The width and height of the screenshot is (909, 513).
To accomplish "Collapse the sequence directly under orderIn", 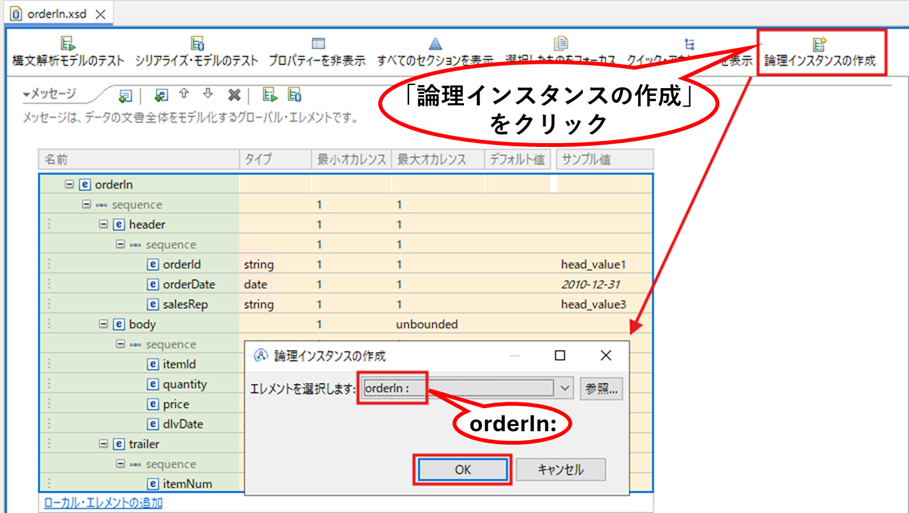I will [86, 204].
